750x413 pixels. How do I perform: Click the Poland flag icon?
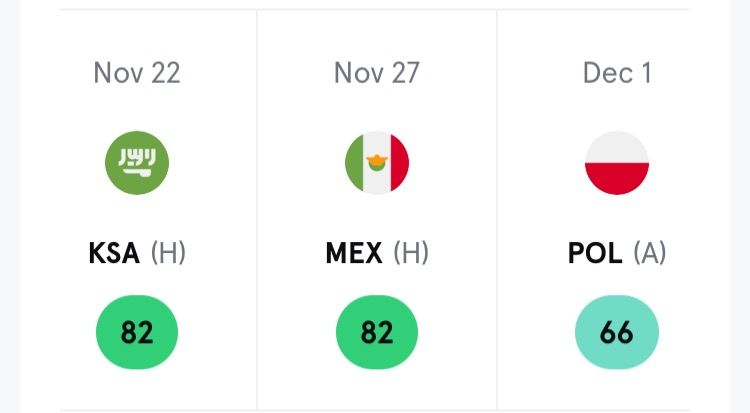point(617,162)
